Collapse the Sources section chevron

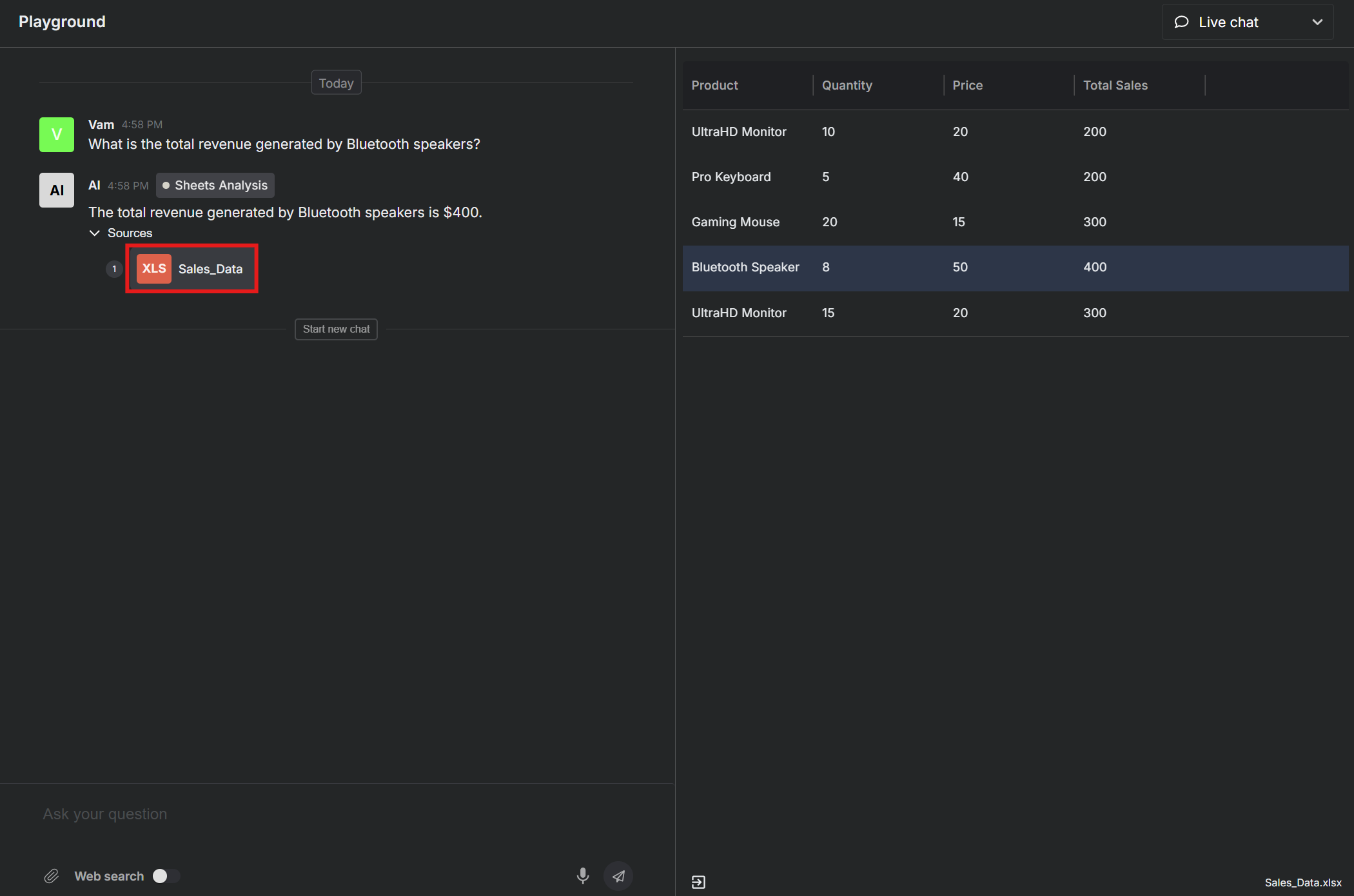[x=94, y=233]
